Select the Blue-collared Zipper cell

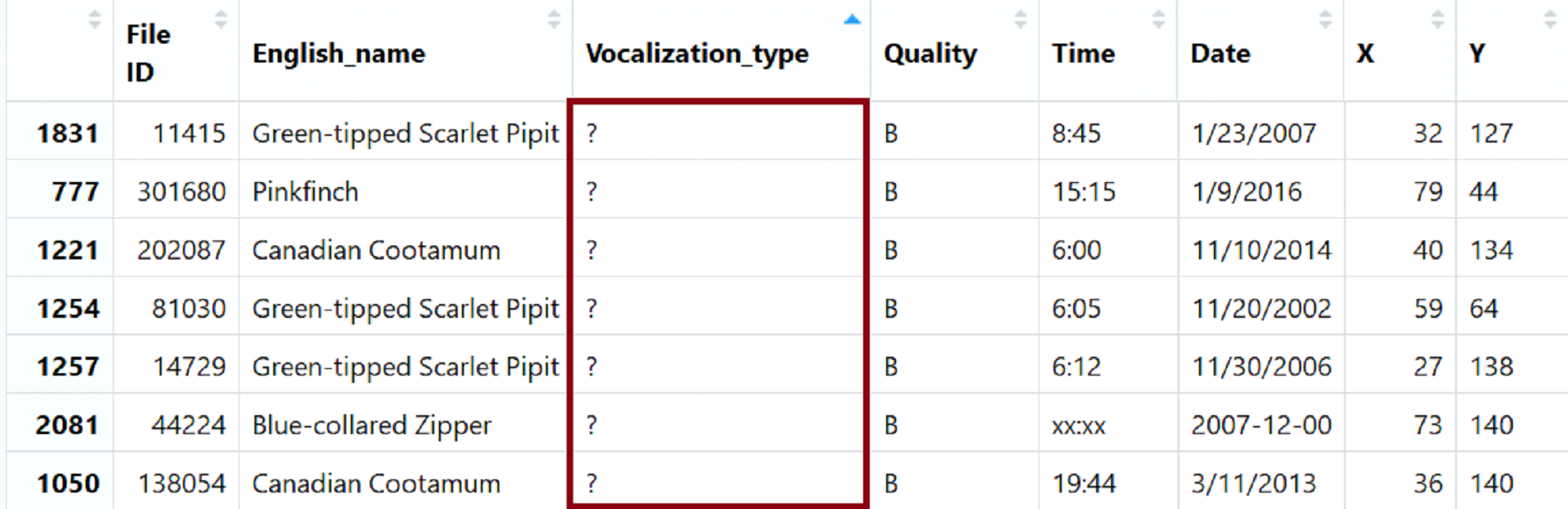[x=405, y=425]
